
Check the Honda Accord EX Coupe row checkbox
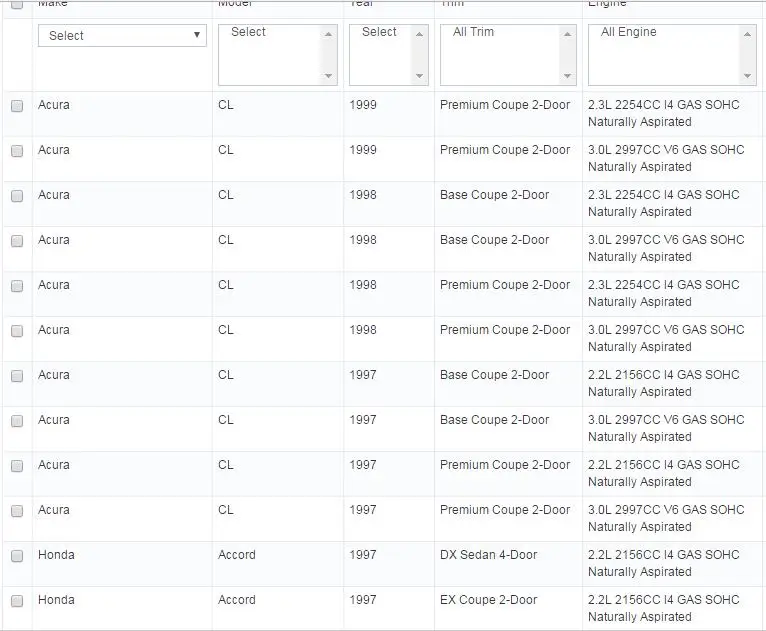point(17,600)
